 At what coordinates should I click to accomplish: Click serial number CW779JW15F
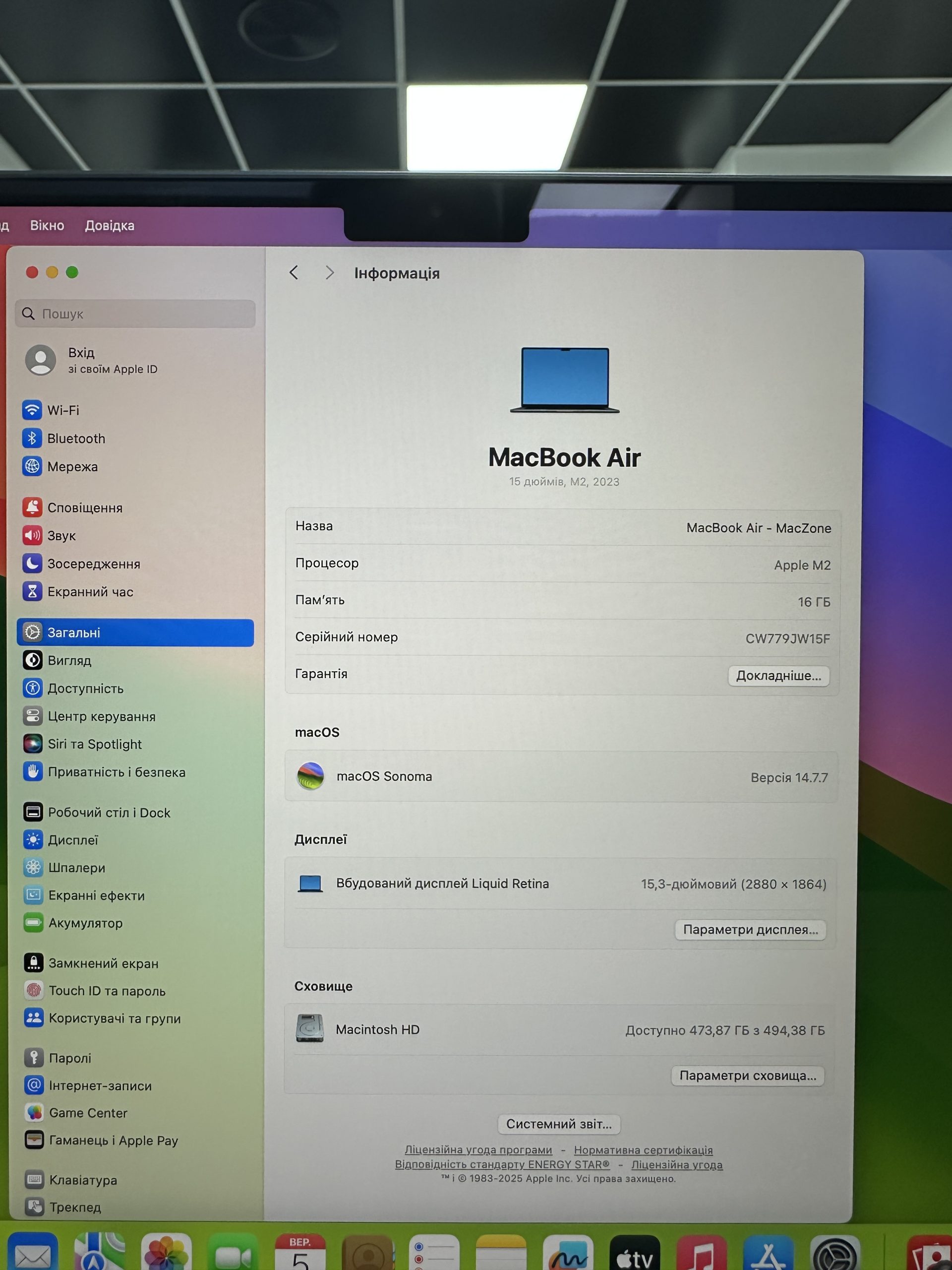(x=787, y=638)
